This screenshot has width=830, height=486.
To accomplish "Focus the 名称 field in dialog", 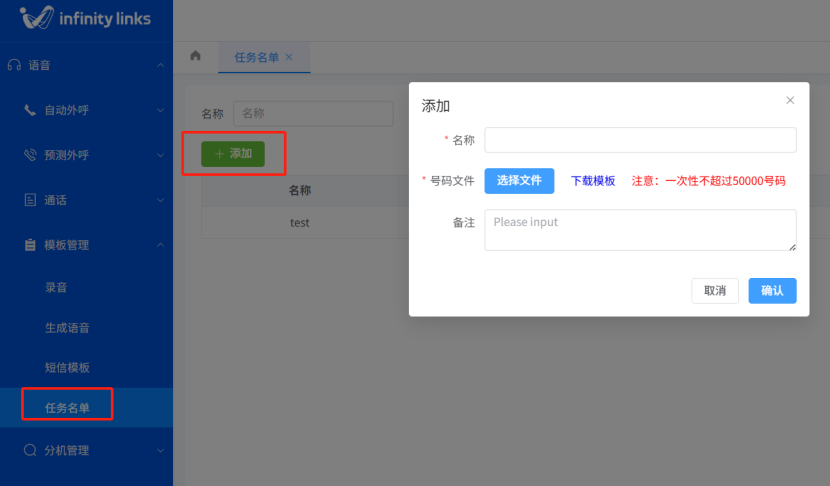I will [x=640, y=140].
